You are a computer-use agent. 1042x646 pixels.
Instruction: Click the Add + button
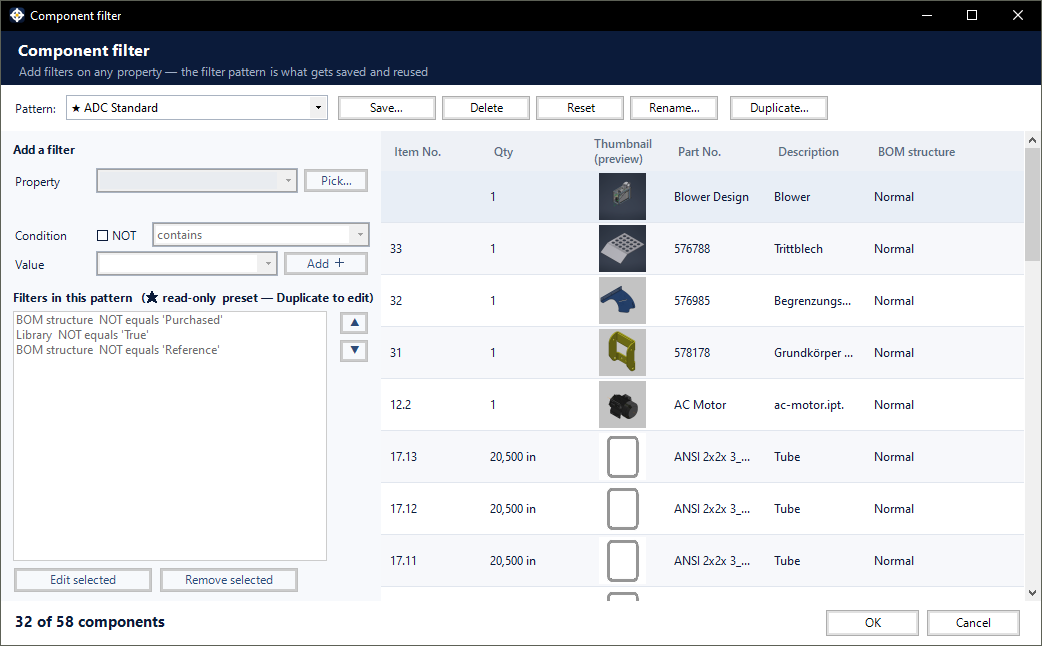(326, 264)
